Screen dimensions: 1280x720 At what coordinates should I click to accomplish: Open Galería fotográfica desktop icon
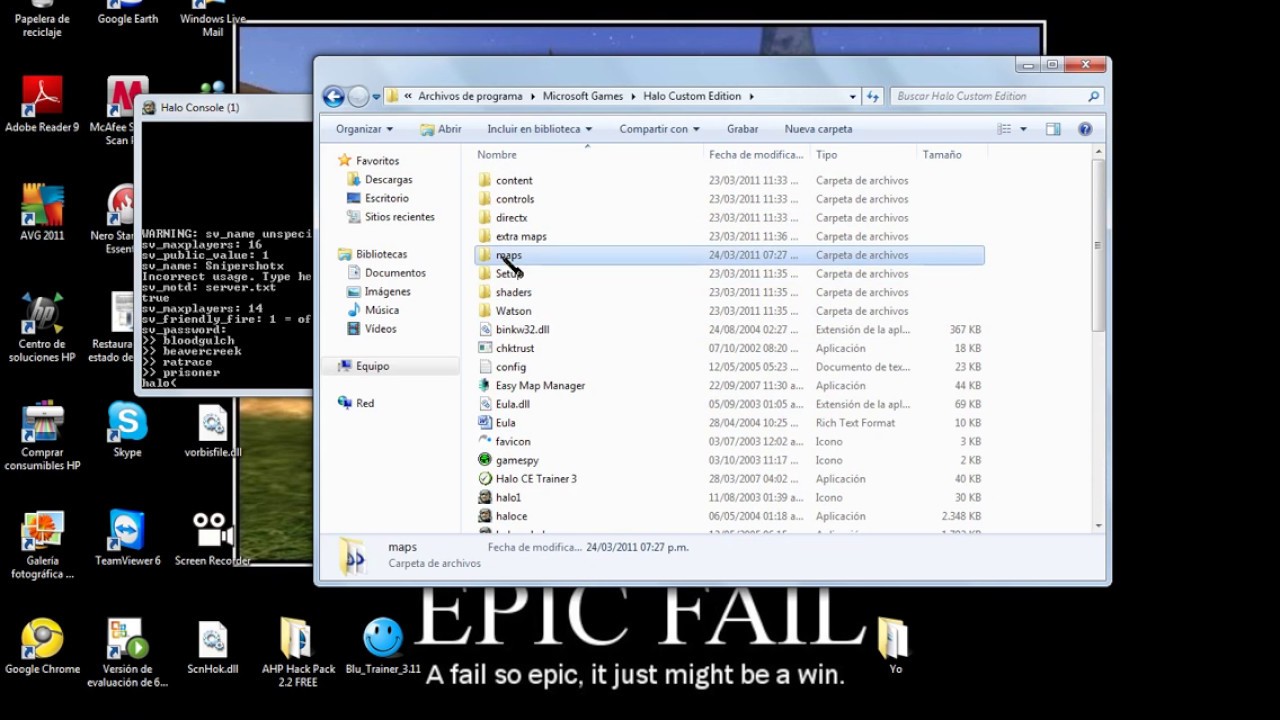(x=42, y=544)
